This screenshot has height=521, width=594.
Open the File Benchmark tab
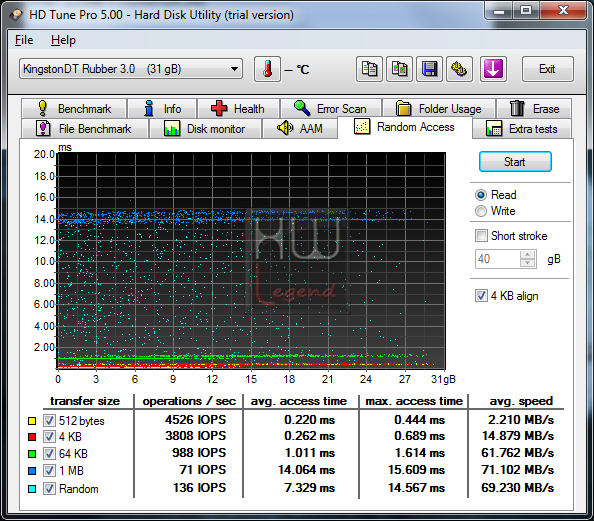(x=85, y=128)
